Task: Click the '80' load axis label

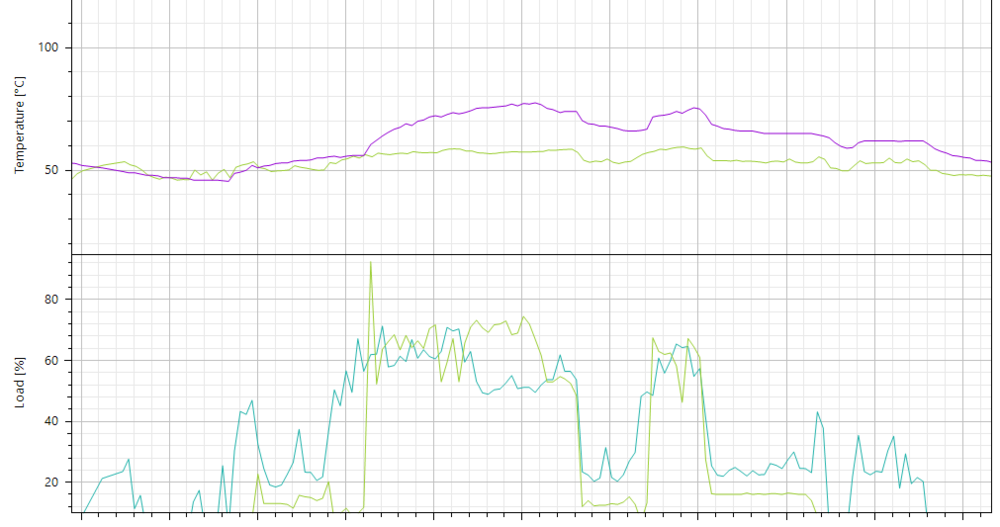Action: click(x=51, y=299)
